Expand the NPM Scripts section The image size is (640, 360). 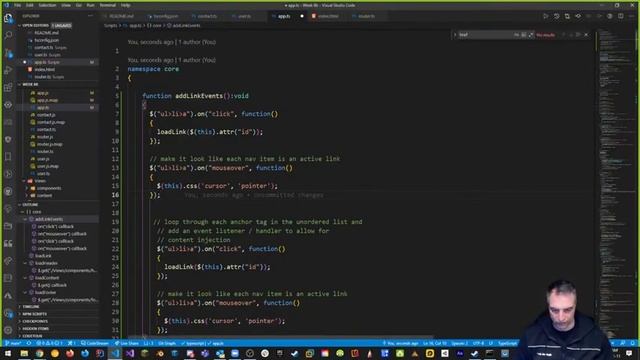tap(58, 314)
